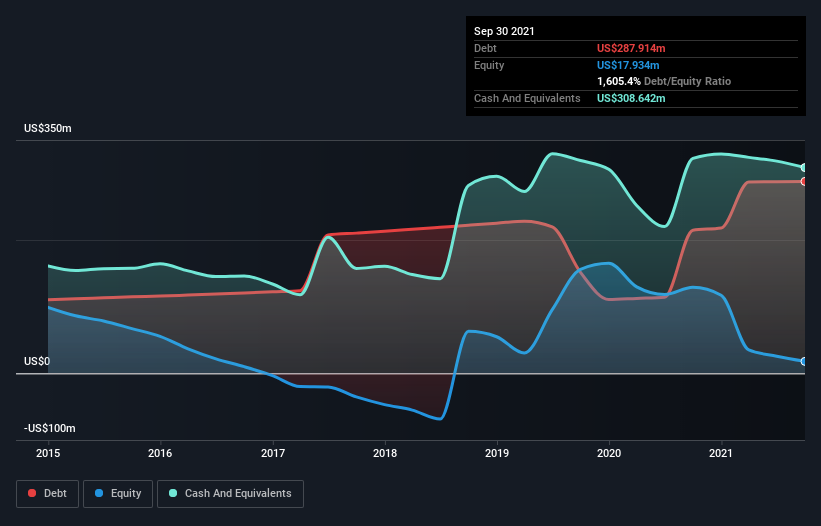
Task: Select the 2021 x-axis label
Action: click(x=721, y=453)
